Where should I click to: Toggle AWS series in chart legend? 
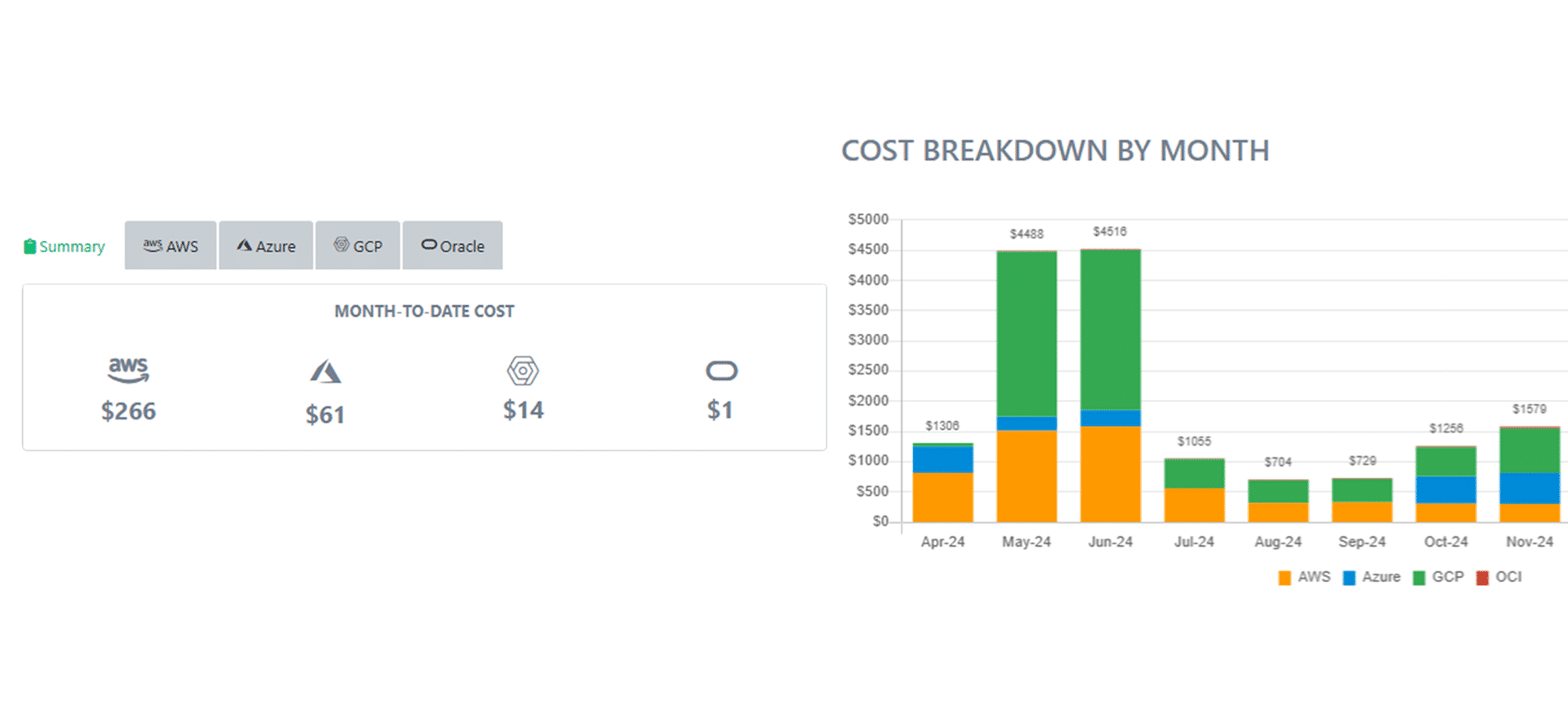pyautogui.click(x=1304, y=577)
